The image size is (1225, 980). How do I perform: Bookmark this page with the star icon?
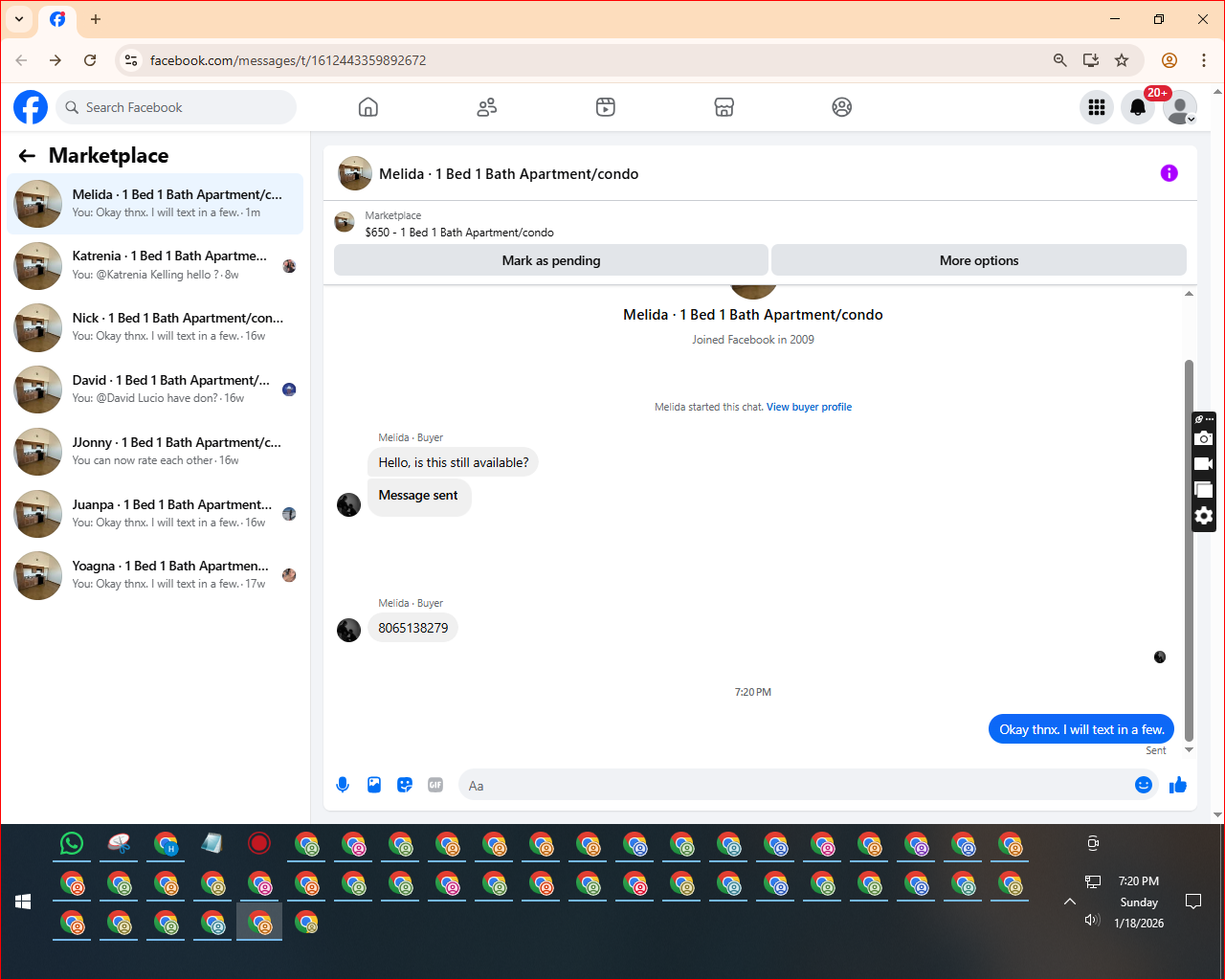coord(1122,60)
